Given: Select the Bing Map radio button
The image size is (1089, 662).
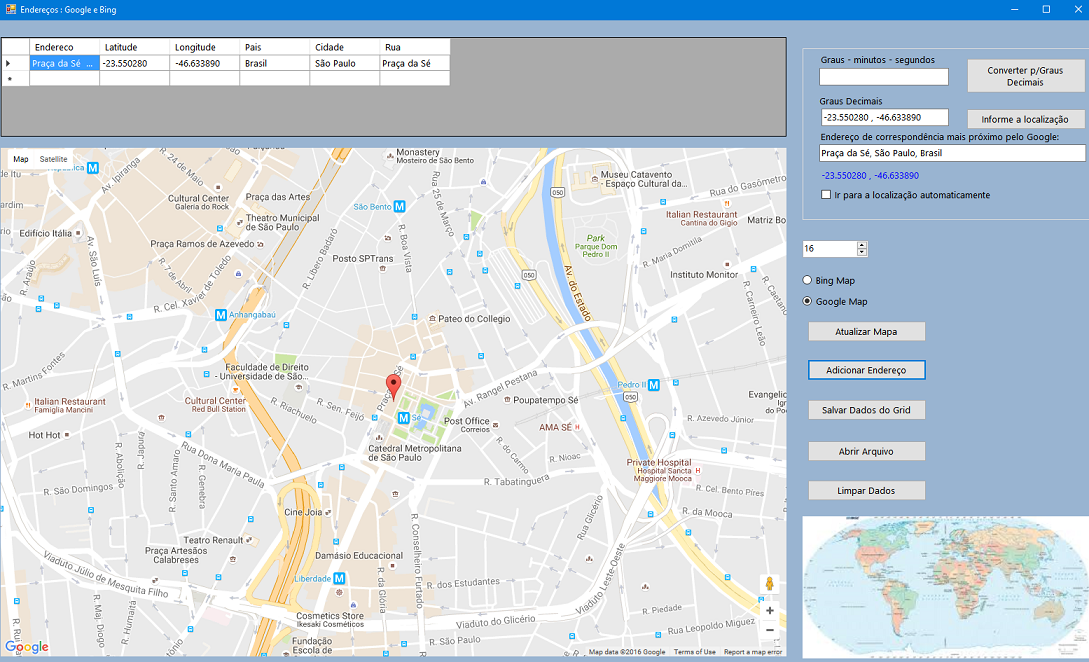Looking at the screenshot, I should [x=807, y=280].
